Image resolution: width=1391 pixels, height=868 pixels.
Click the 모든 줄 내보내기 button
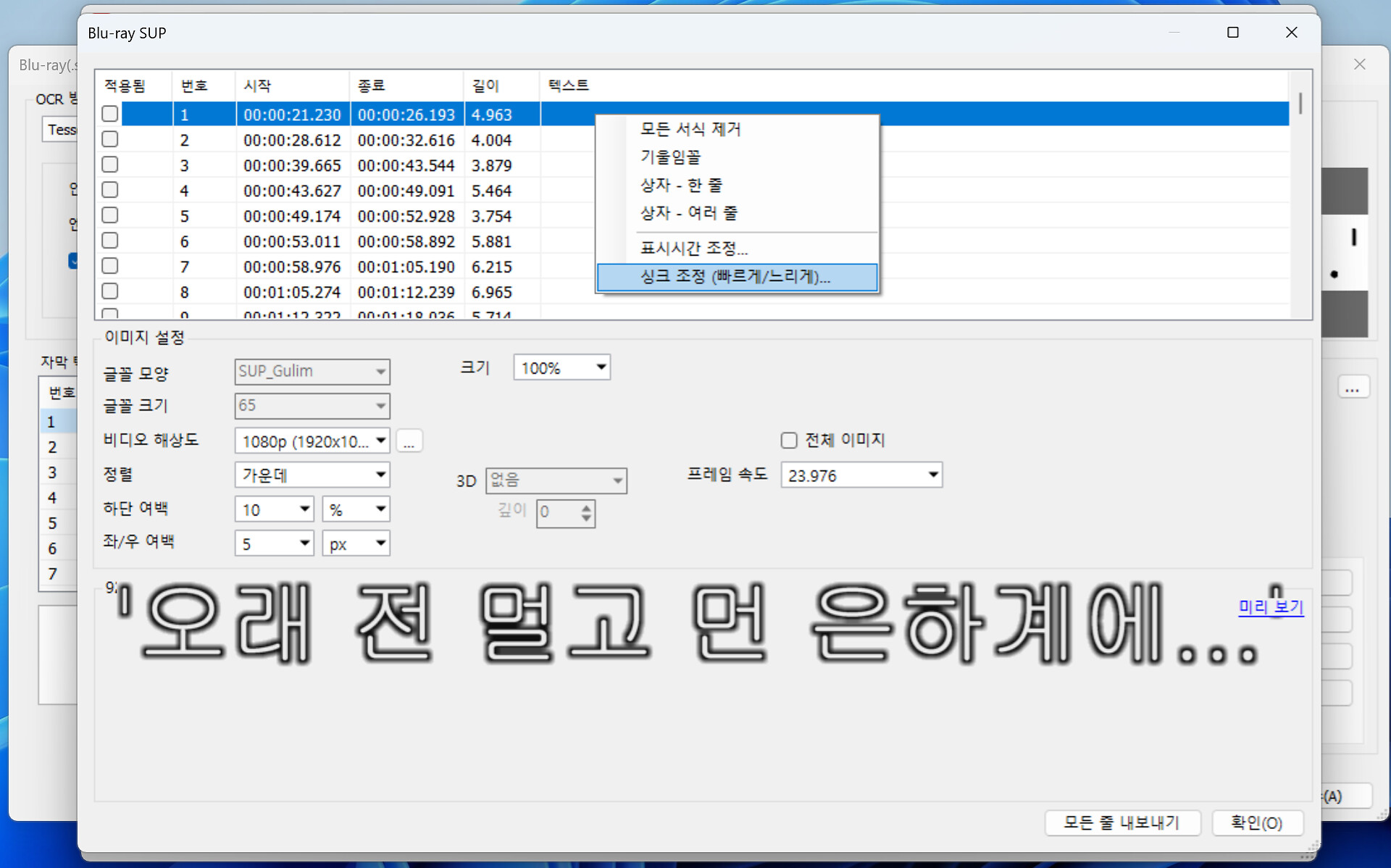tap(1121, 822)
